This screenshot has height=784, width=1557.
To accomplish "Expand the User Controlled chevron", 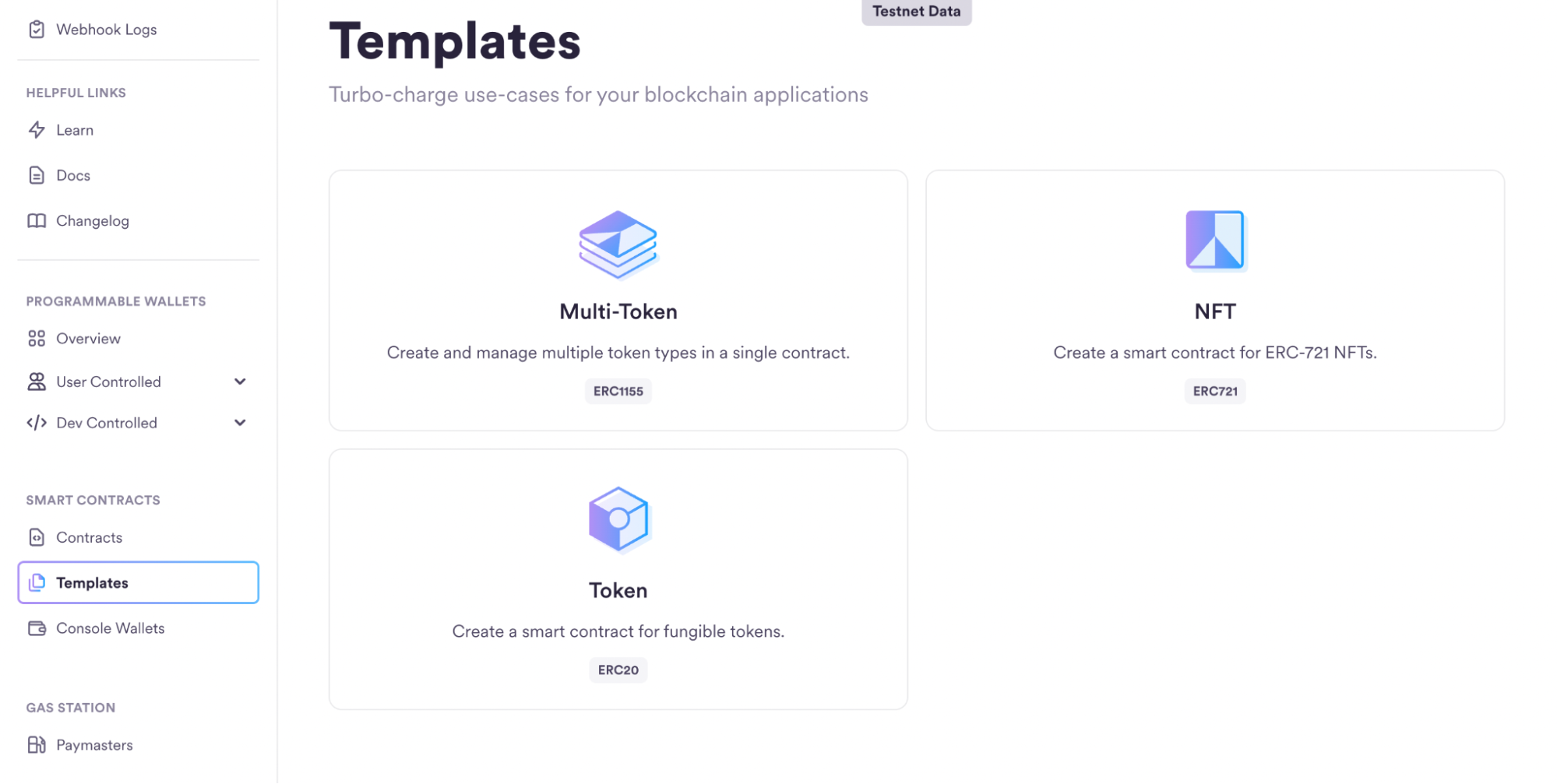I will click(240, 381).
